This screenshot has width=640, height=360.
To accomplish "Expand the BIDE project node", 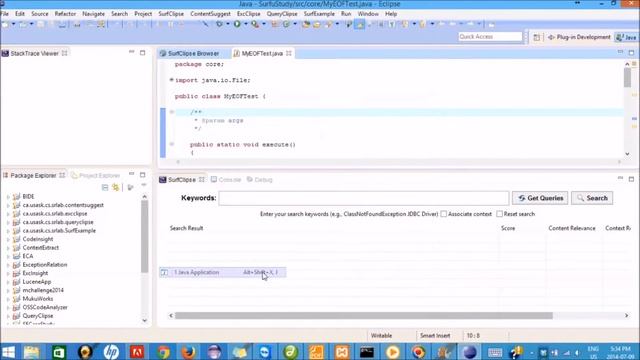I will pos(8,197).
